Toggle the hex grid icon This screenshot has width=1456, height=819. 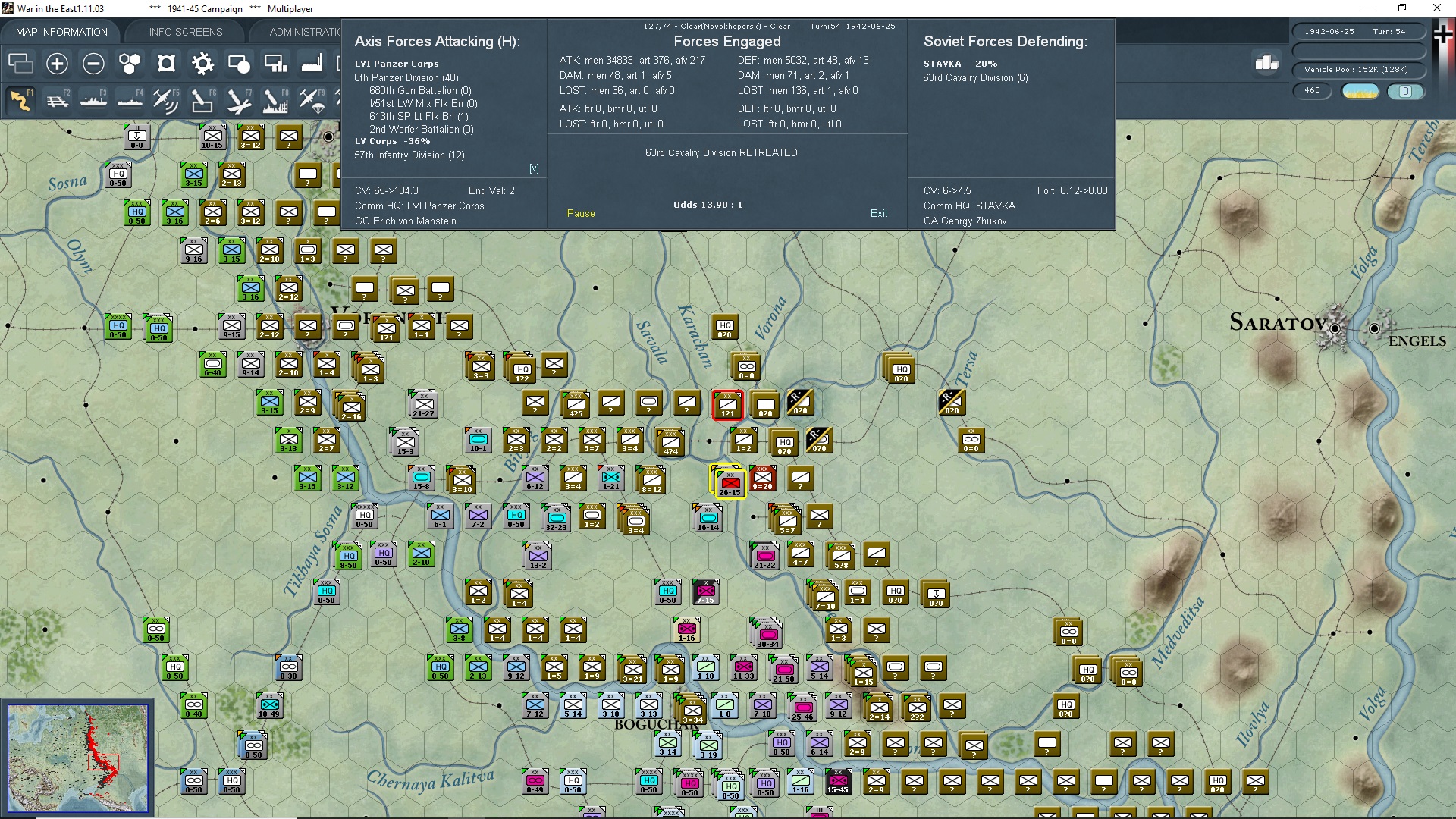coord(130,64)
